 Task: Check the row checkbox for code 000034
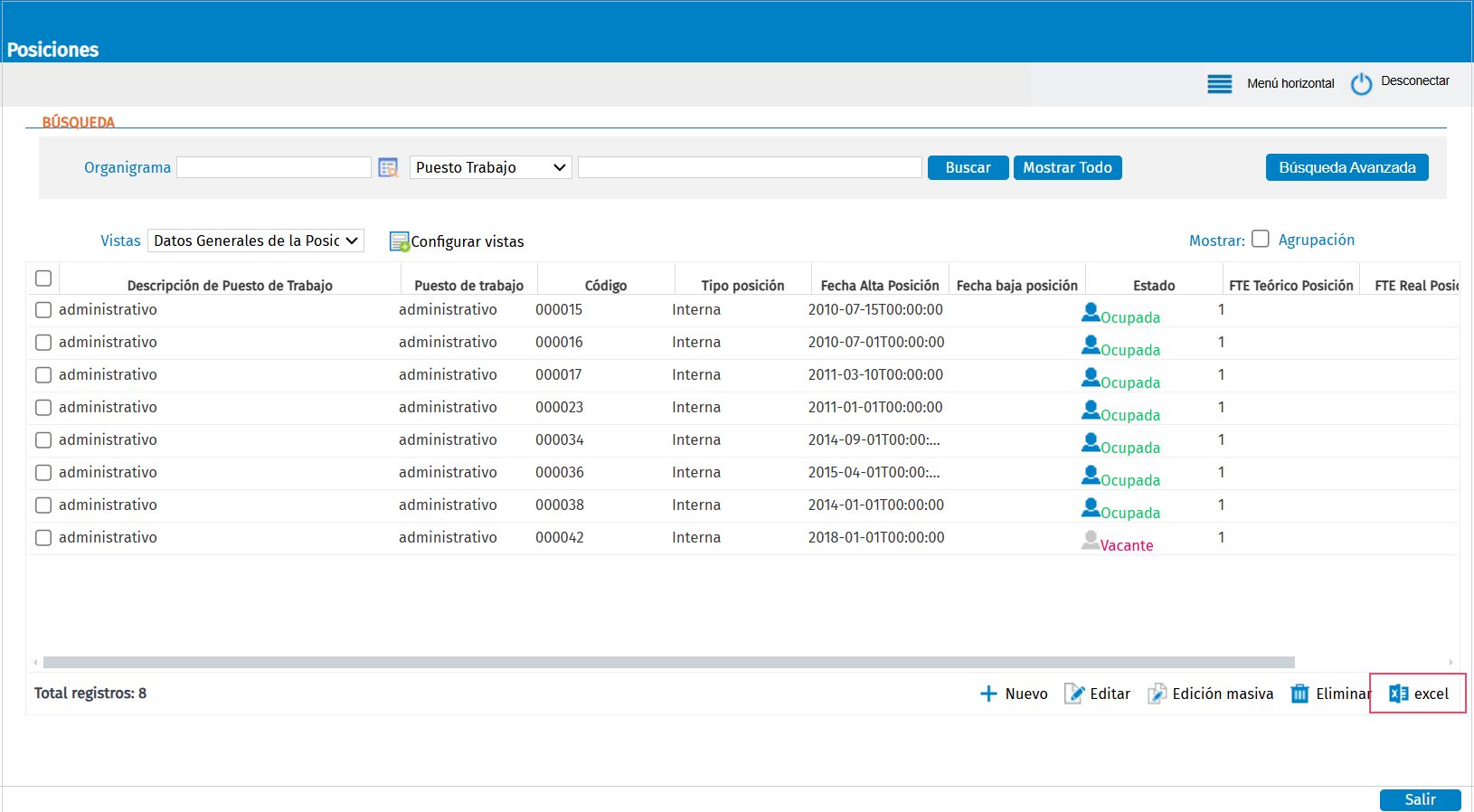43,440
